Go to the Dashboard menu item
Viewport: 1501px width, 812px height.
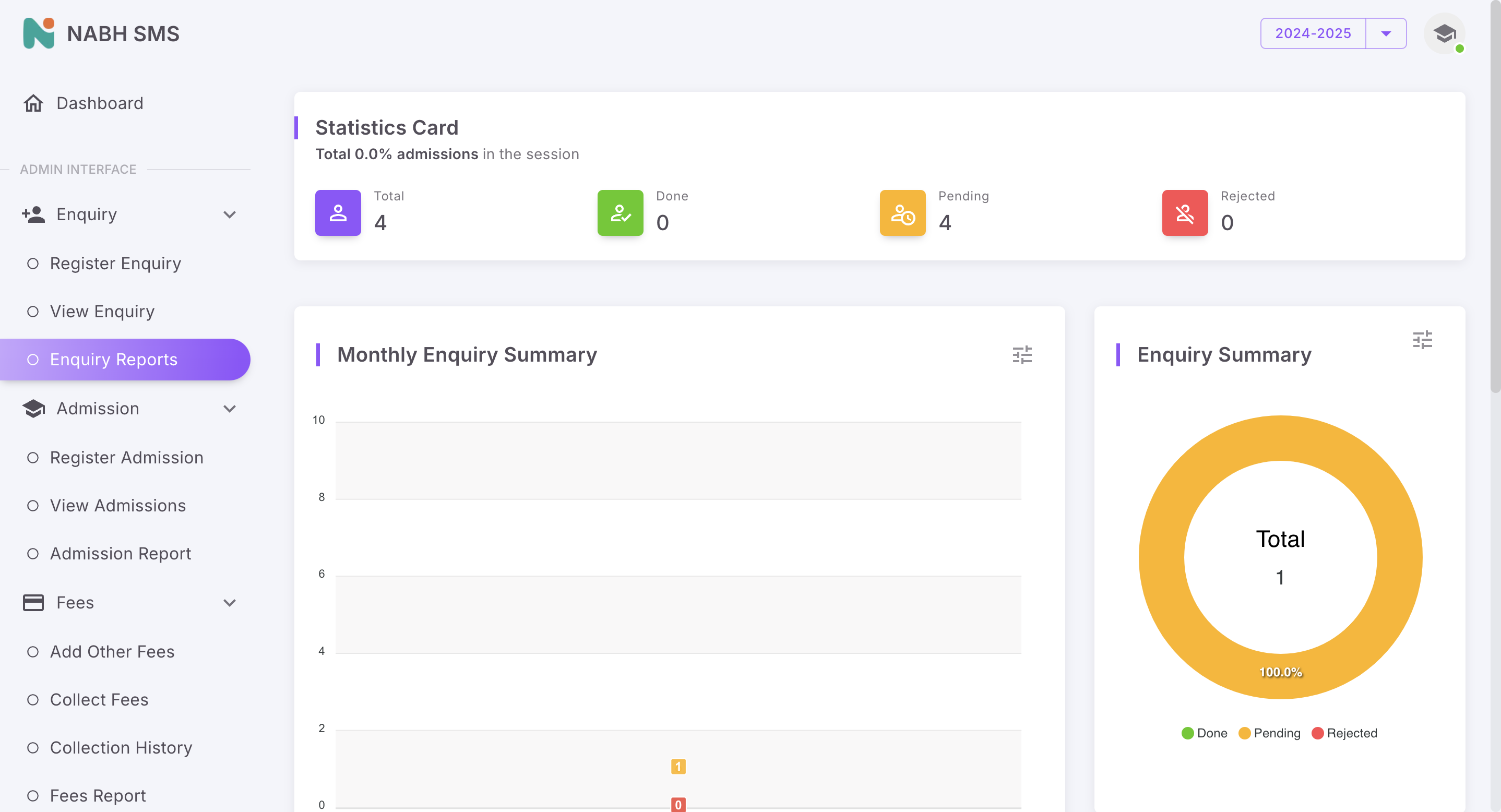coord(125,103)
